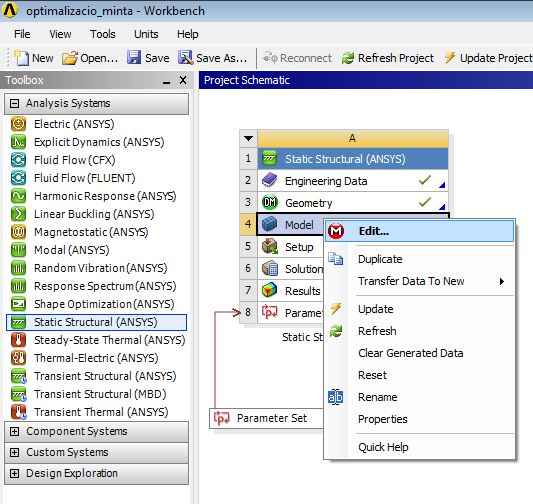
Task: Select Response Spectrum (ANSYS) icon
Action: pos(18,286)
